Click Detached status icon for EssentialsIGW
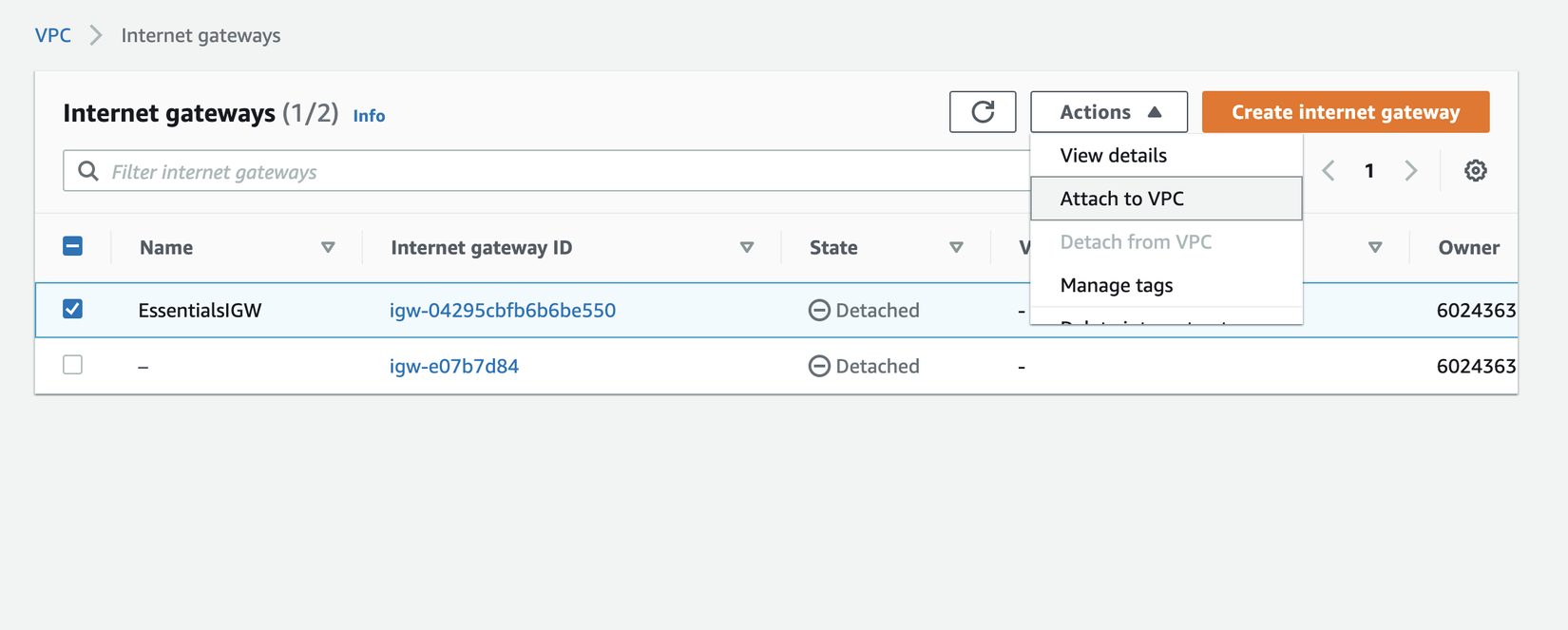1568x630 pixels. [819, 311]
